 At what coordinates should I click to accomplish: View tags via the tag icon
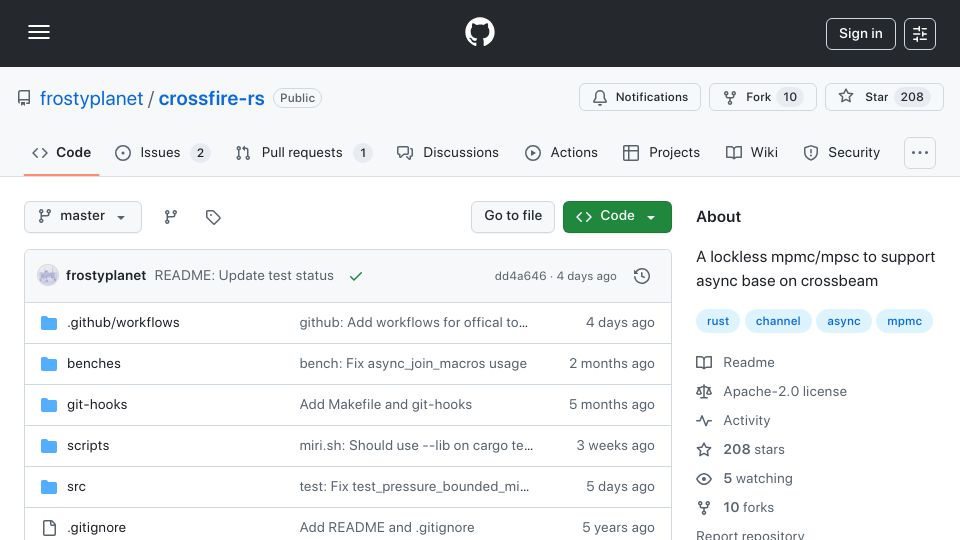(x=213, y=217)
